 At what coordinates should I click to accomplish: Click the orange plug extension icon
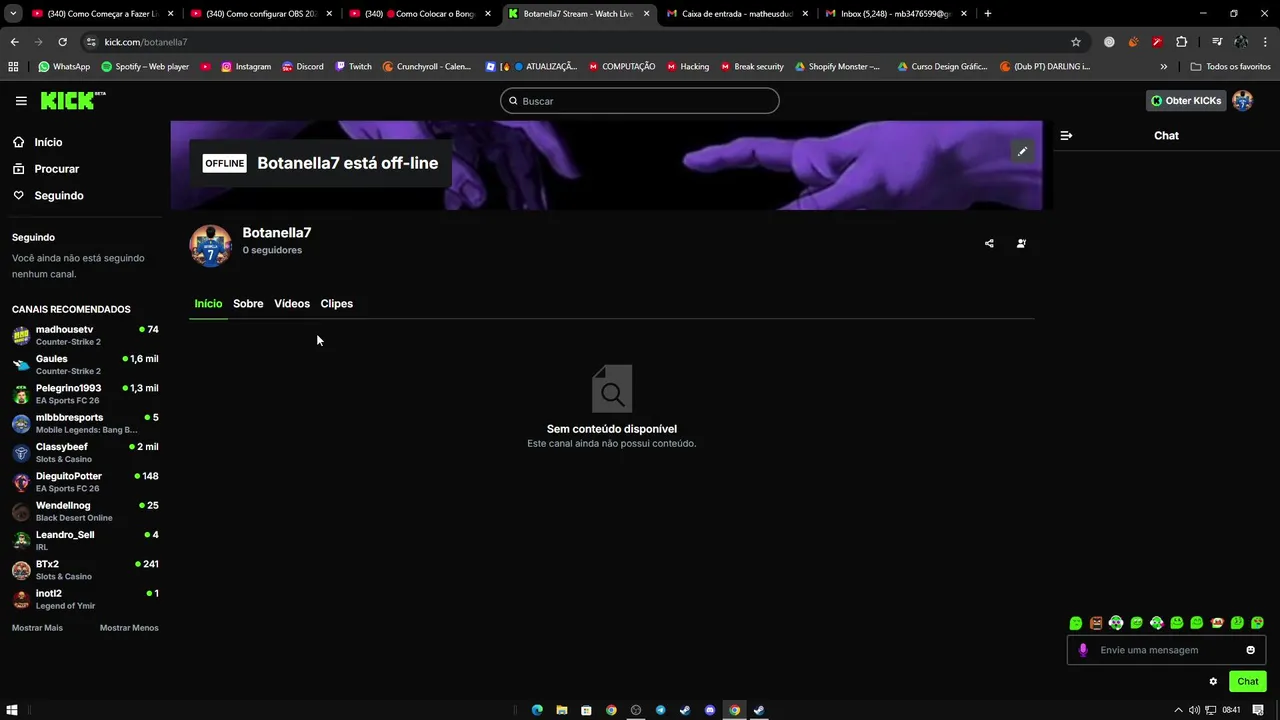[x=1133, y=42]
